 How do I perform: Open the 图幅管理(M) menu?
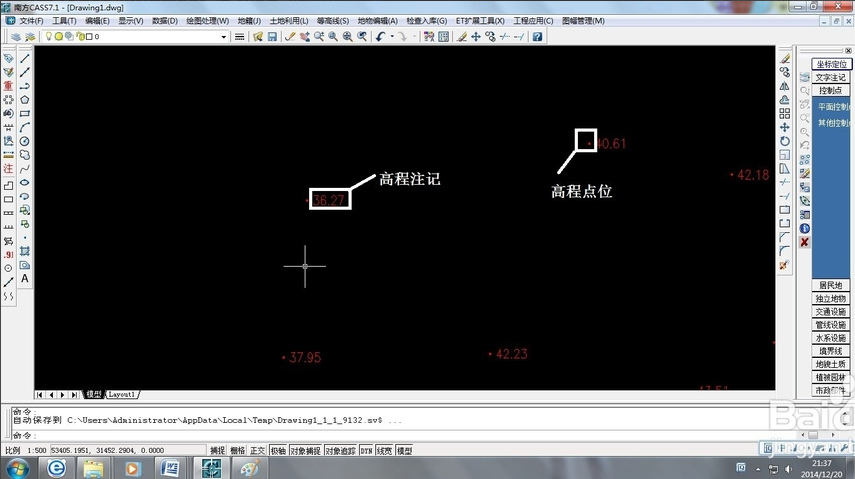tap(583, 21)
